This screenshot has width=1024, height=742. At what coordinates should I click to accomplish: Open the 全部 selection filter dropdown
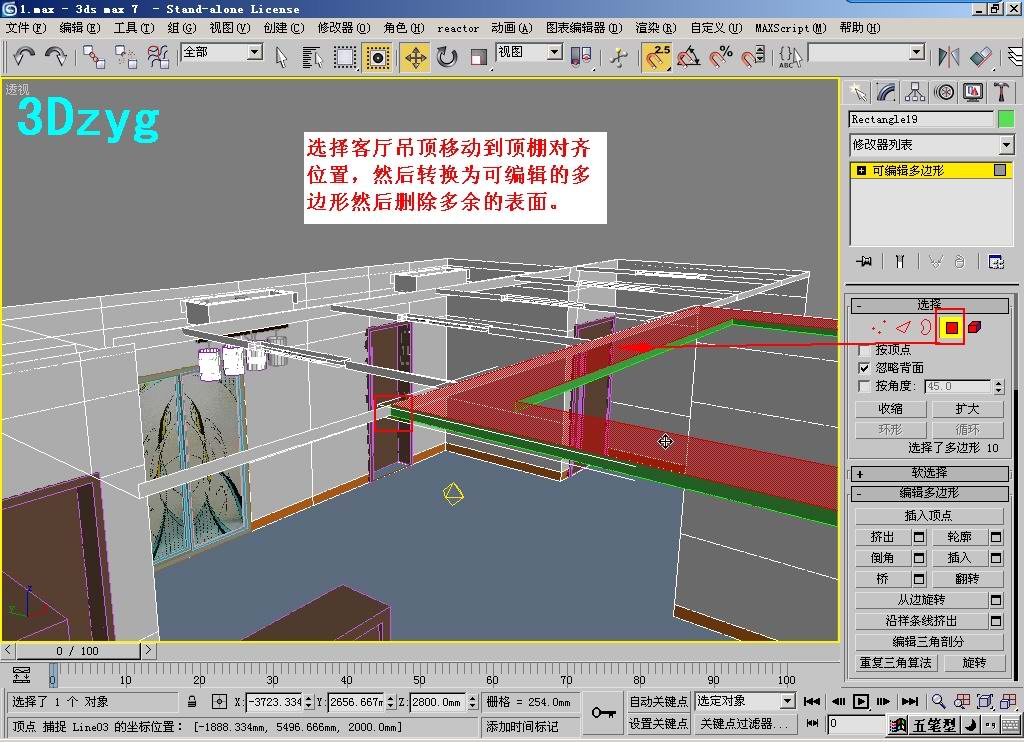click(x=255, y=52)
